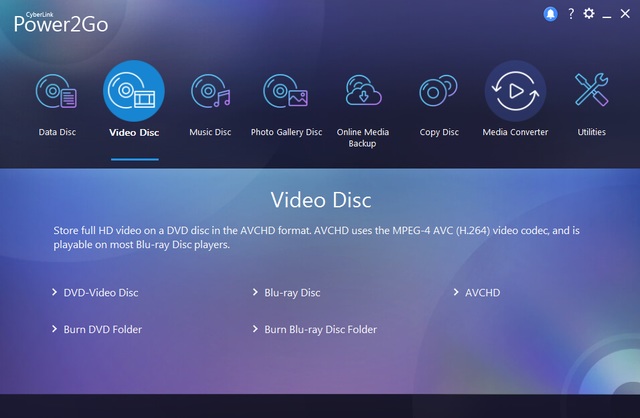Click the Video Disc section heading

tap(321, 200)
